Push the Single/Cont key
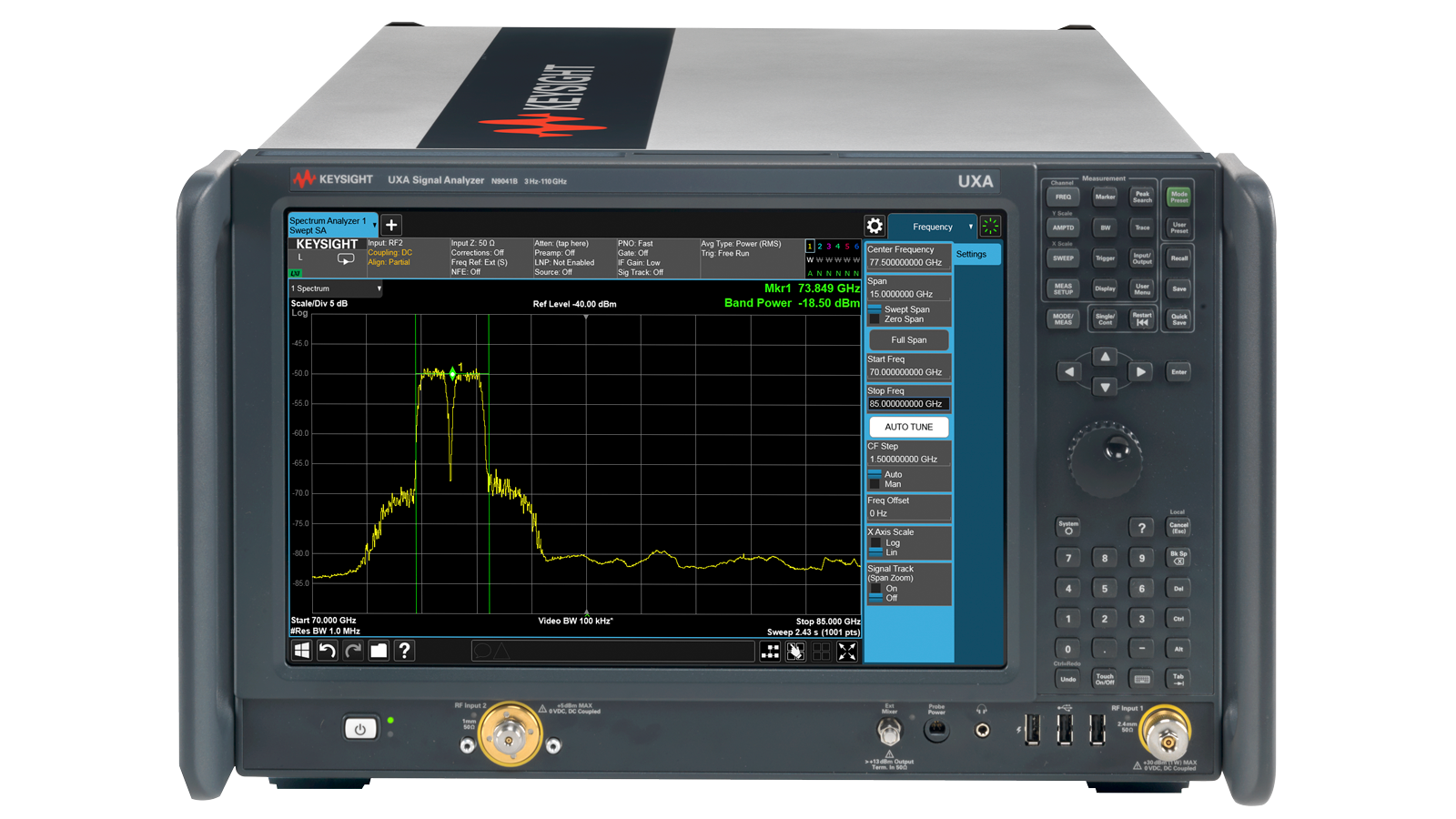This screenshot has height=819, width=1456. point(1105,318)
